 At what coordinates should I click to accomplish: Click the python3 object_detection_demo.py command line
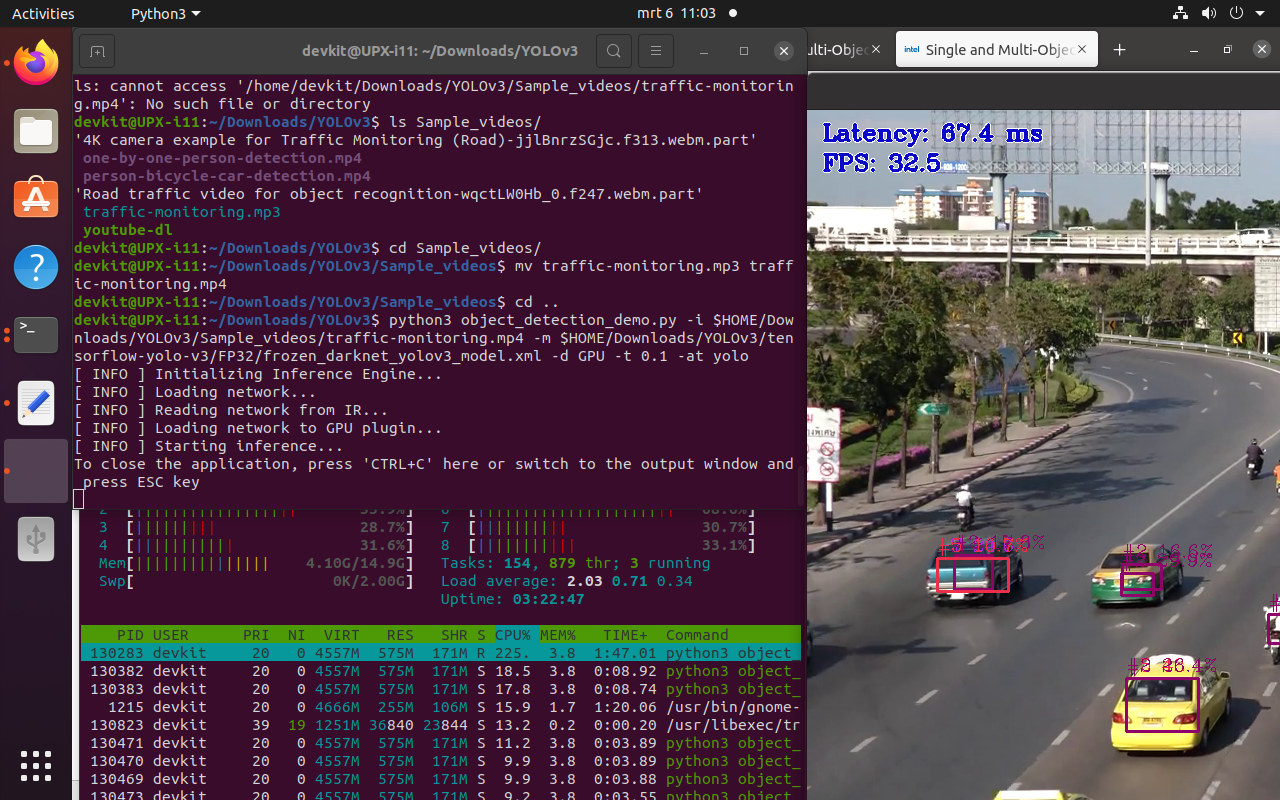pos(434,338)
